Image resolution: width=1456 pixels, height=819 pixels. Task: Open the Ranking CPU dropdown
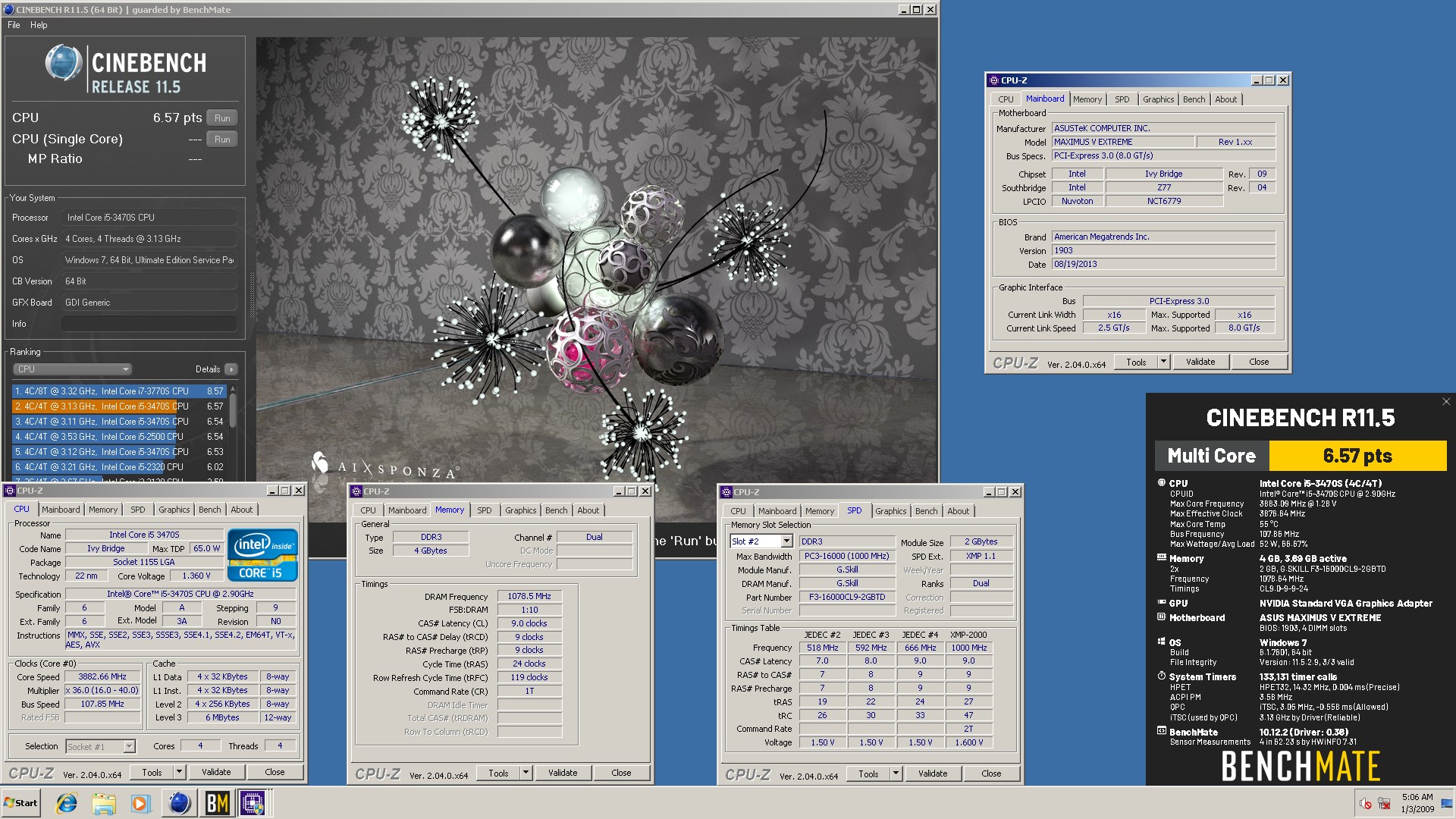coord(73,369)
